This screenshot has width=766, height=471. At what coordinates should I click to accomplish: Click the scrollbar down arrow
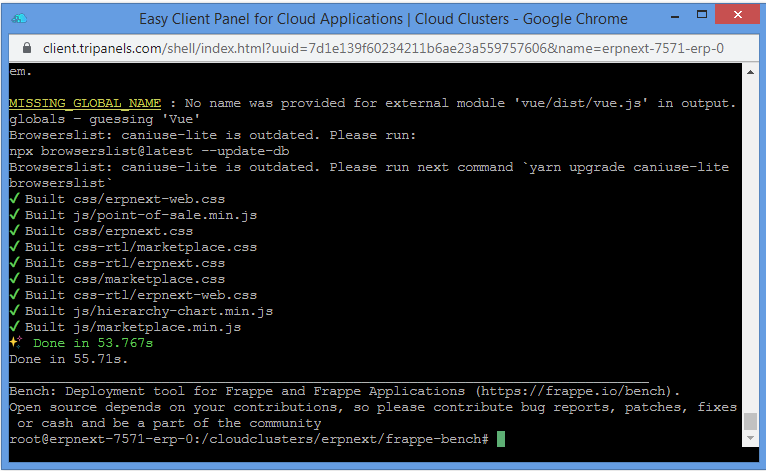click(750, 438)
